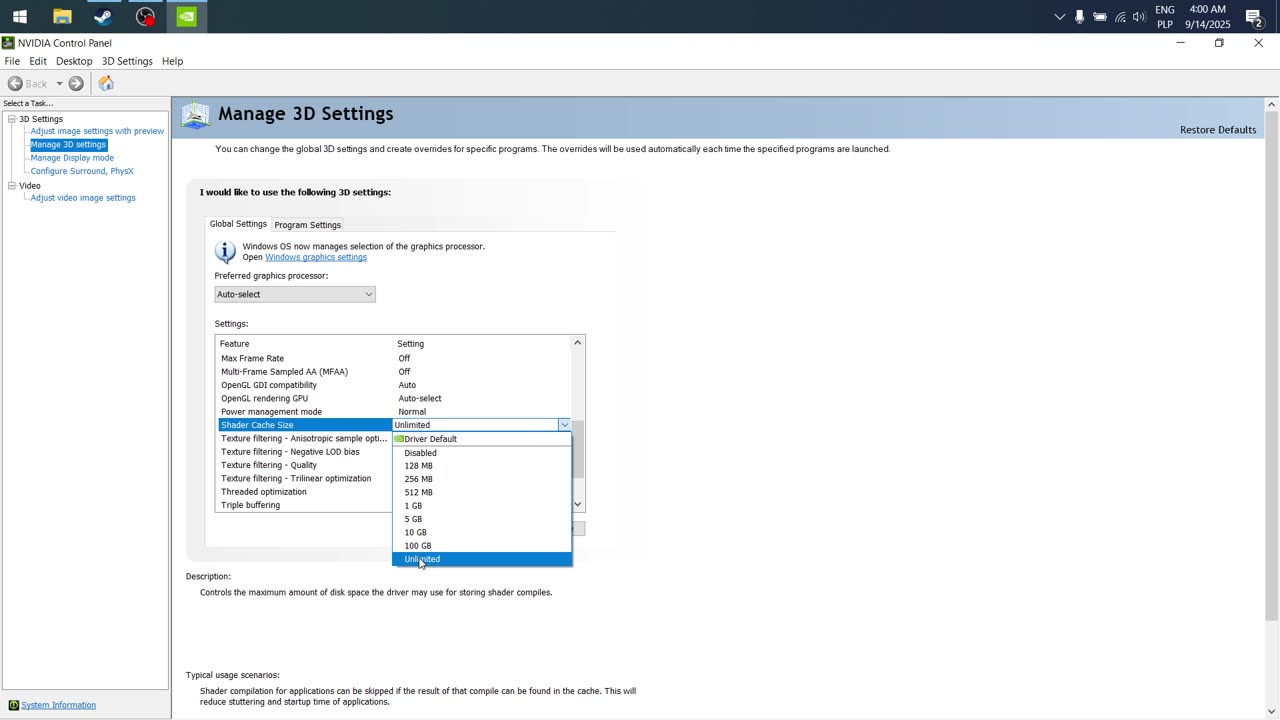Open the Windows Start menu

click(x=19, y=16)
